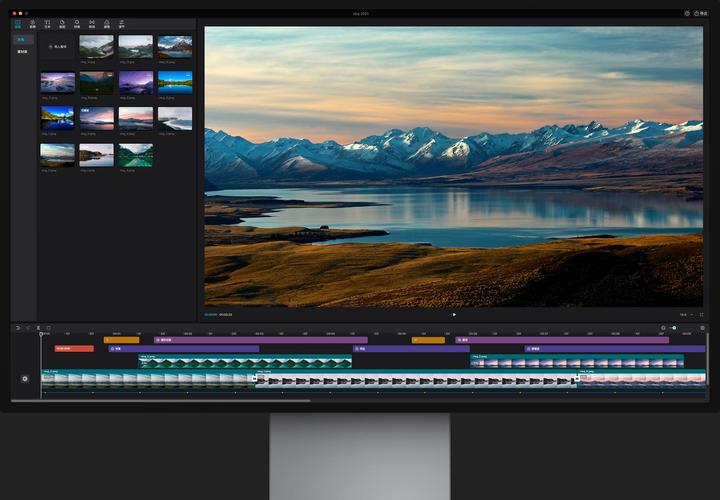
Task: Select the white foggy landscape thumbnail
Action: pos(175,118)
